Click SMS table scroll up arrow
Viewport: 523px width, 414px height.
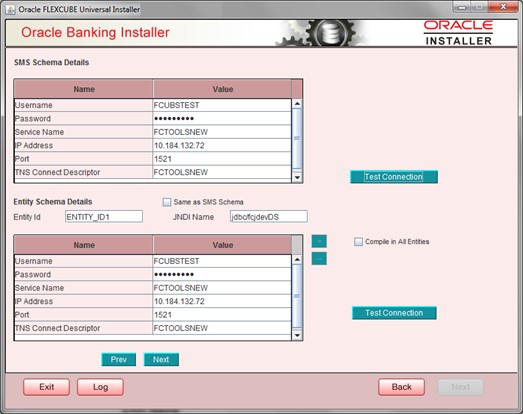click(297, 103)
